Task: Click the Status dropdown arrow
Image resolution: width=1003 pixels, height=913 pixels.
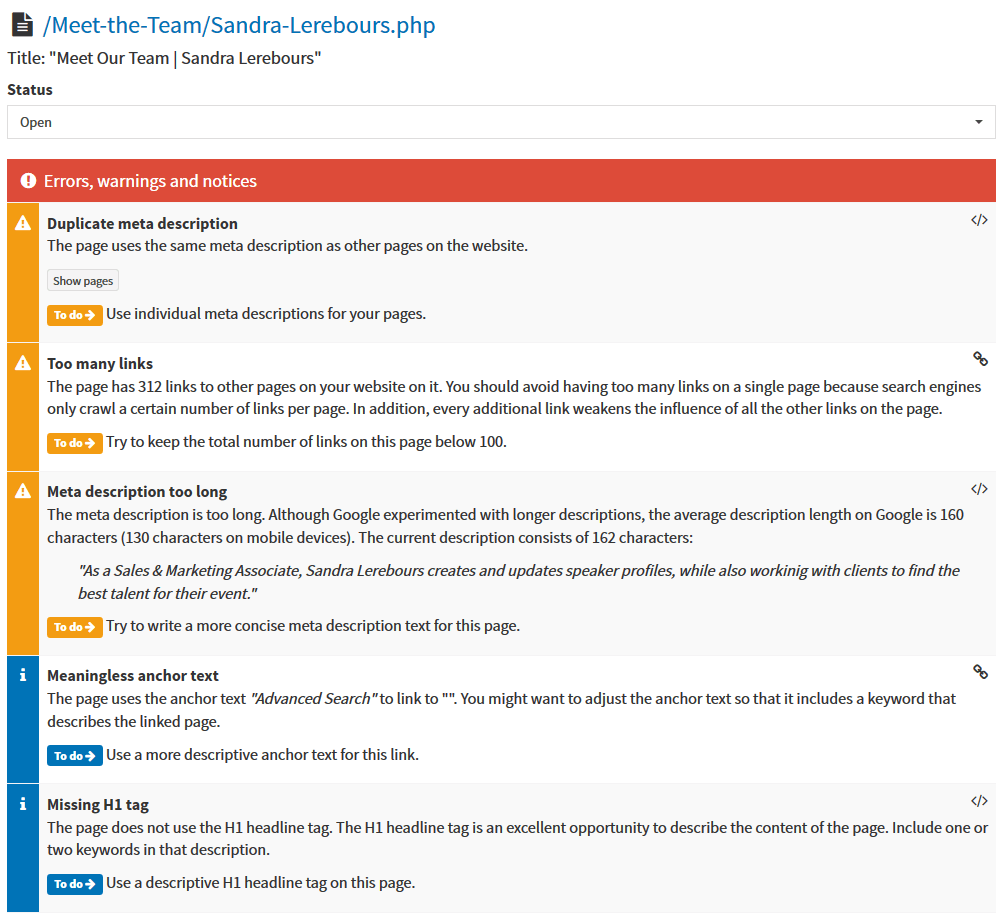Action: pos(978,122)
